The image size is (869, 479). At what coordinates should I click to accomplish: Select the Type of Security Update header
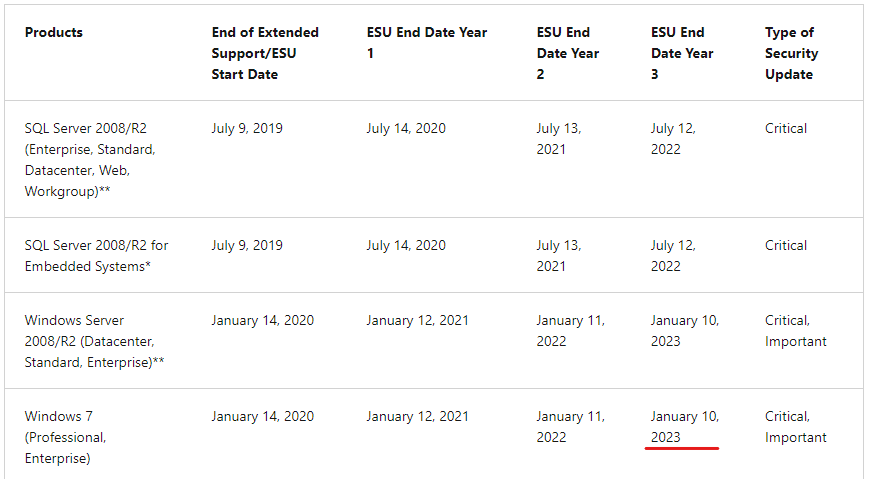click(791, 53)
